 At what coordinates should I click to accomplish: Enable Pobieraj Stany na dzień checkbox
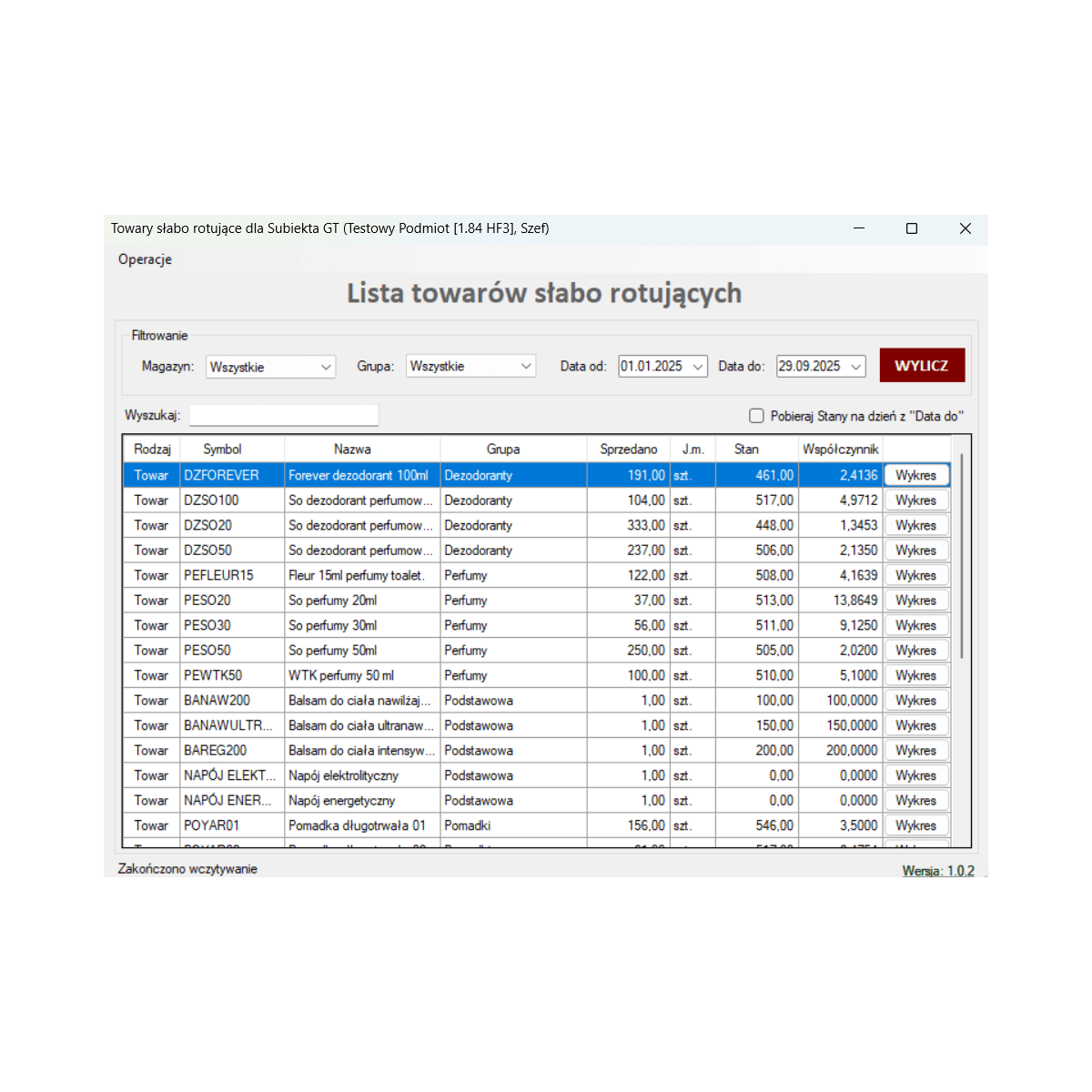click(x=756, y=416)
